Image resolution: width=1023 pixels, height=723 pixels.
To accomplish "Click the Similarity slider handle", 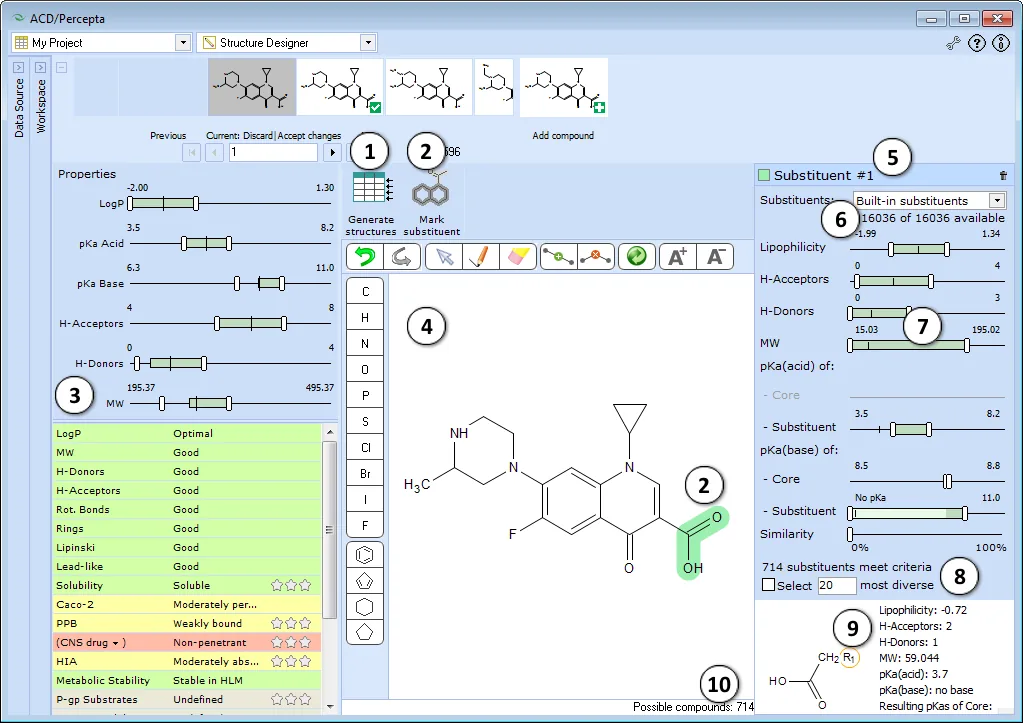I will point(850,534).
